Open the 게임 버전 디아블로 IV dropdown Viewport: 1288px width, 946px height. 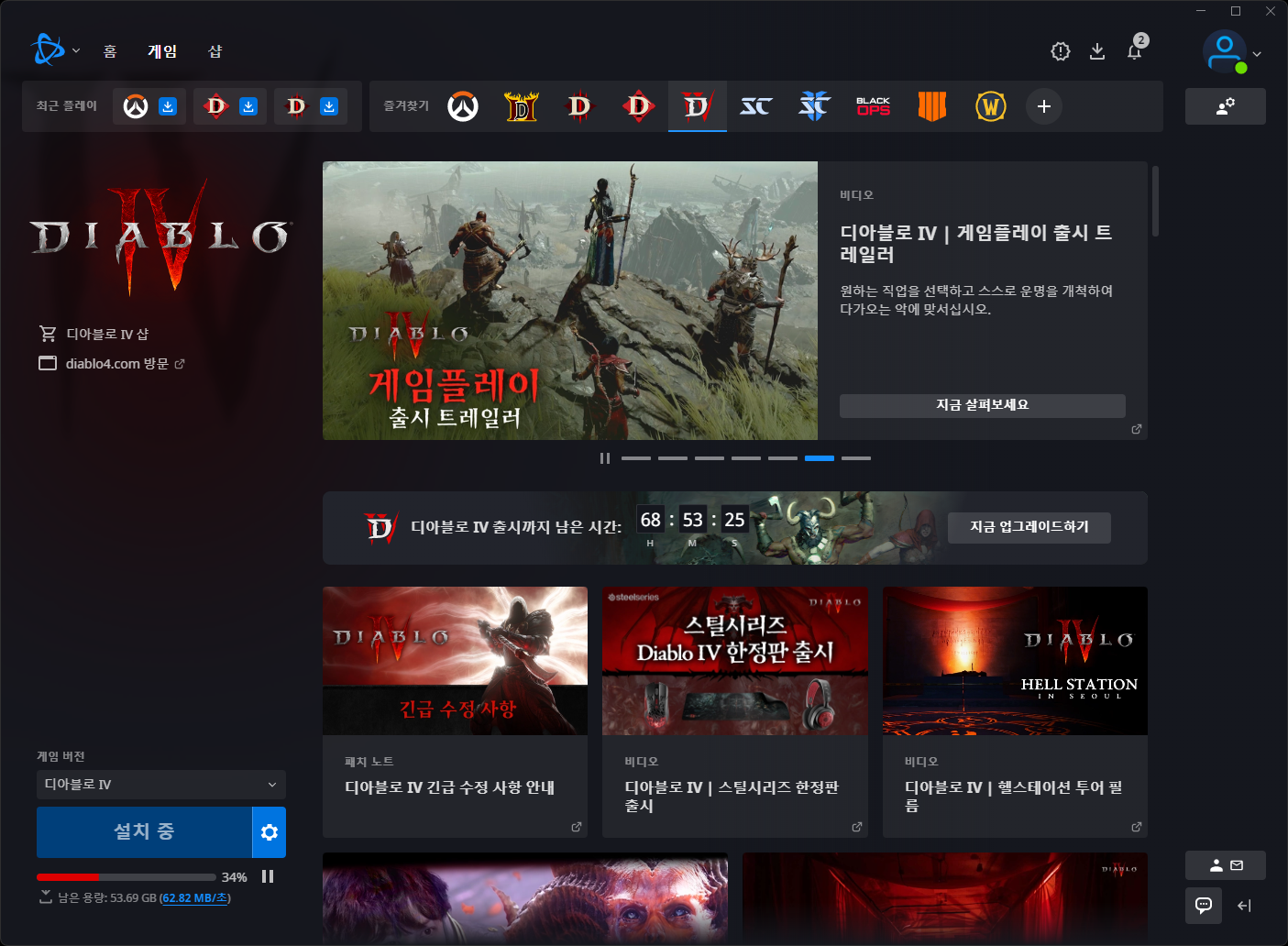click(x=161, y=785)
